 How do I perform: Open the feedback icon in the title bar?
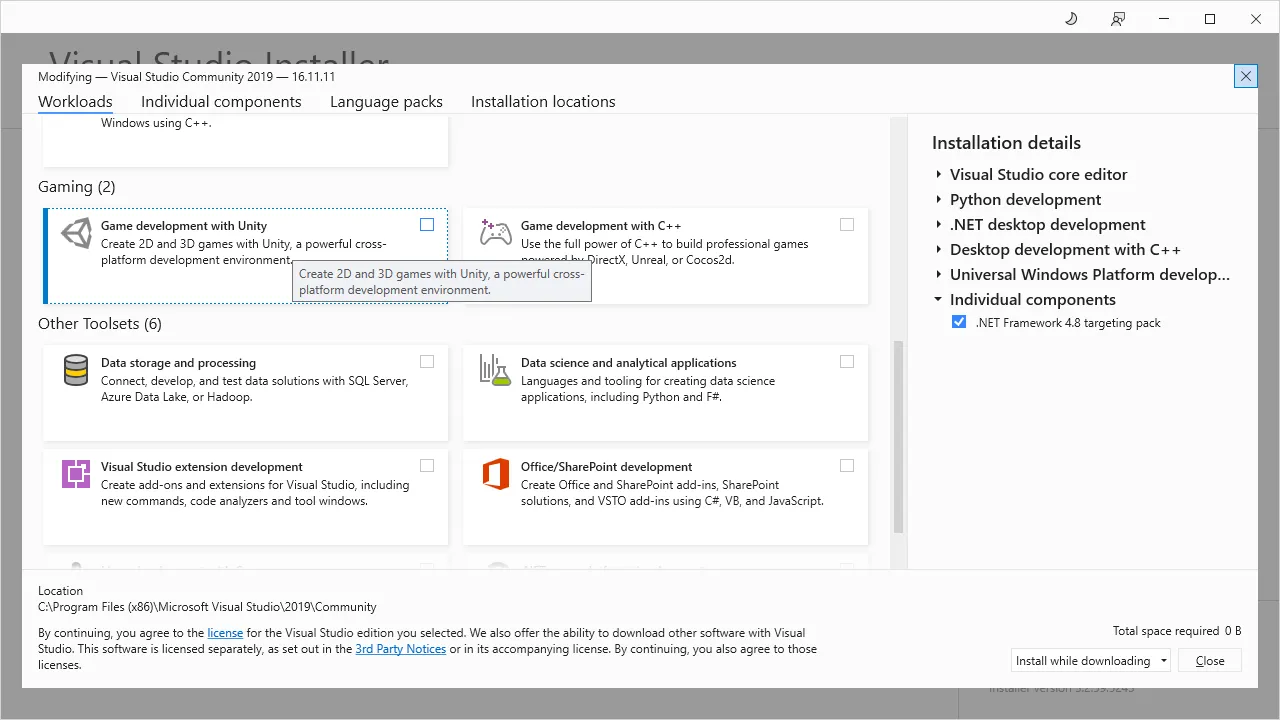click(1118, 19)
